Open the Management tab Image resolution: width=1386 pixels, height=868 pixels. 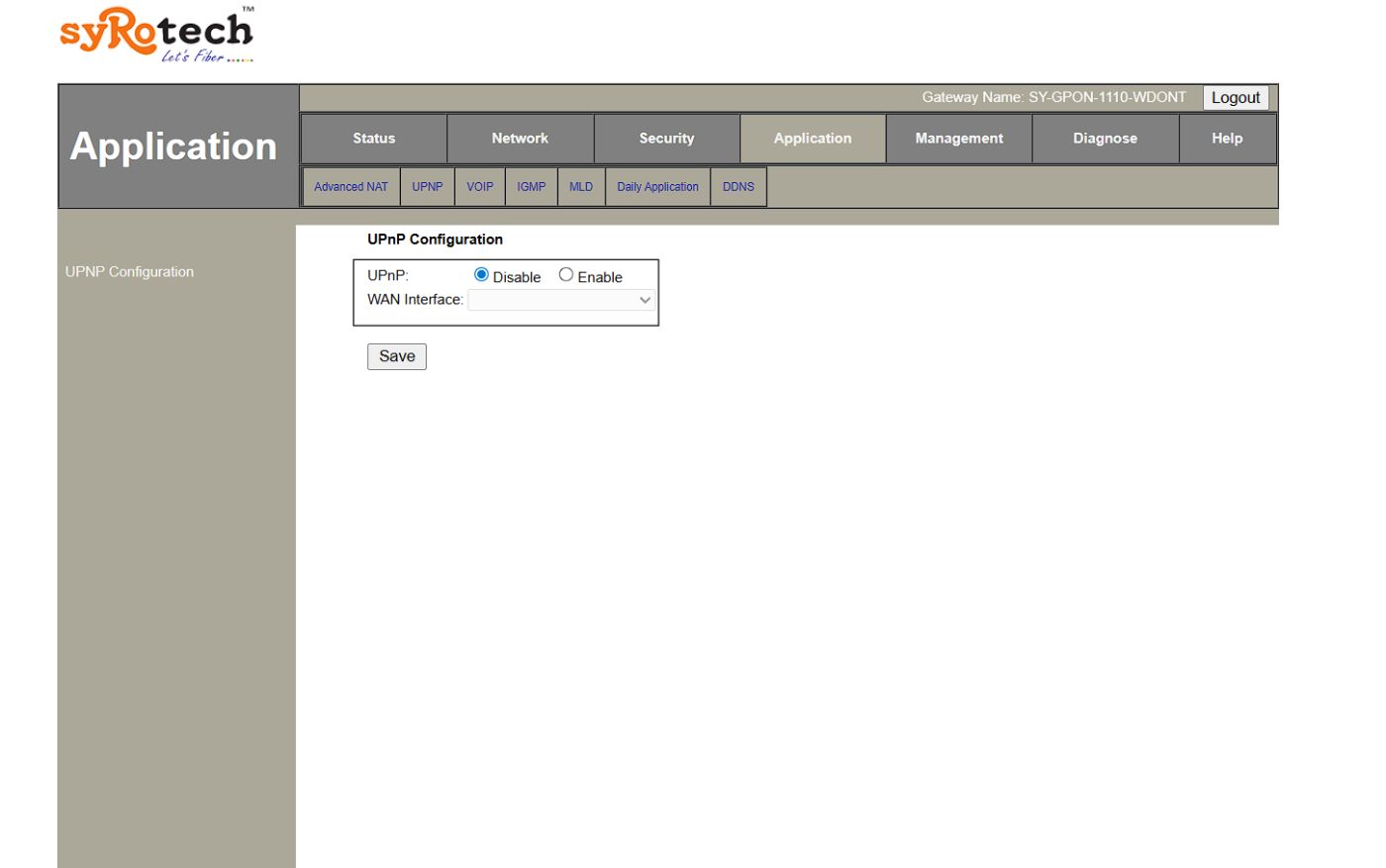click(x=958, y=138)
